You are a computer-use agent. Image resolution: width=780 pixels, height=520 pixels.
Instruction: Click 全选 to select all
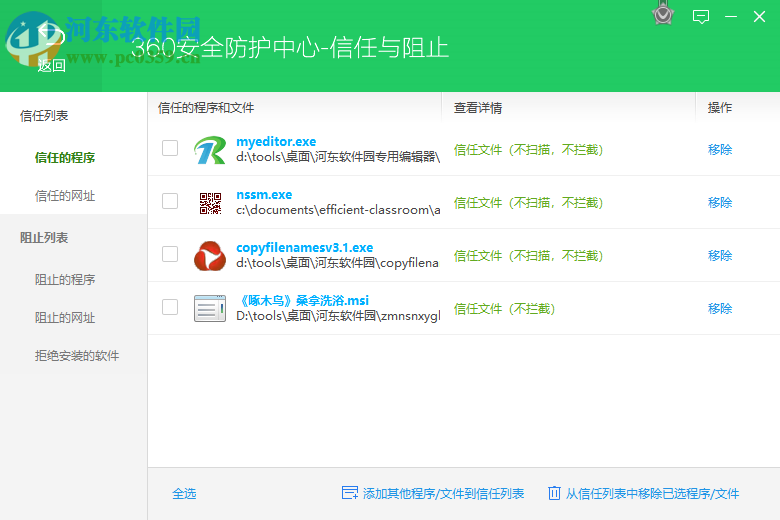[184, 494]
